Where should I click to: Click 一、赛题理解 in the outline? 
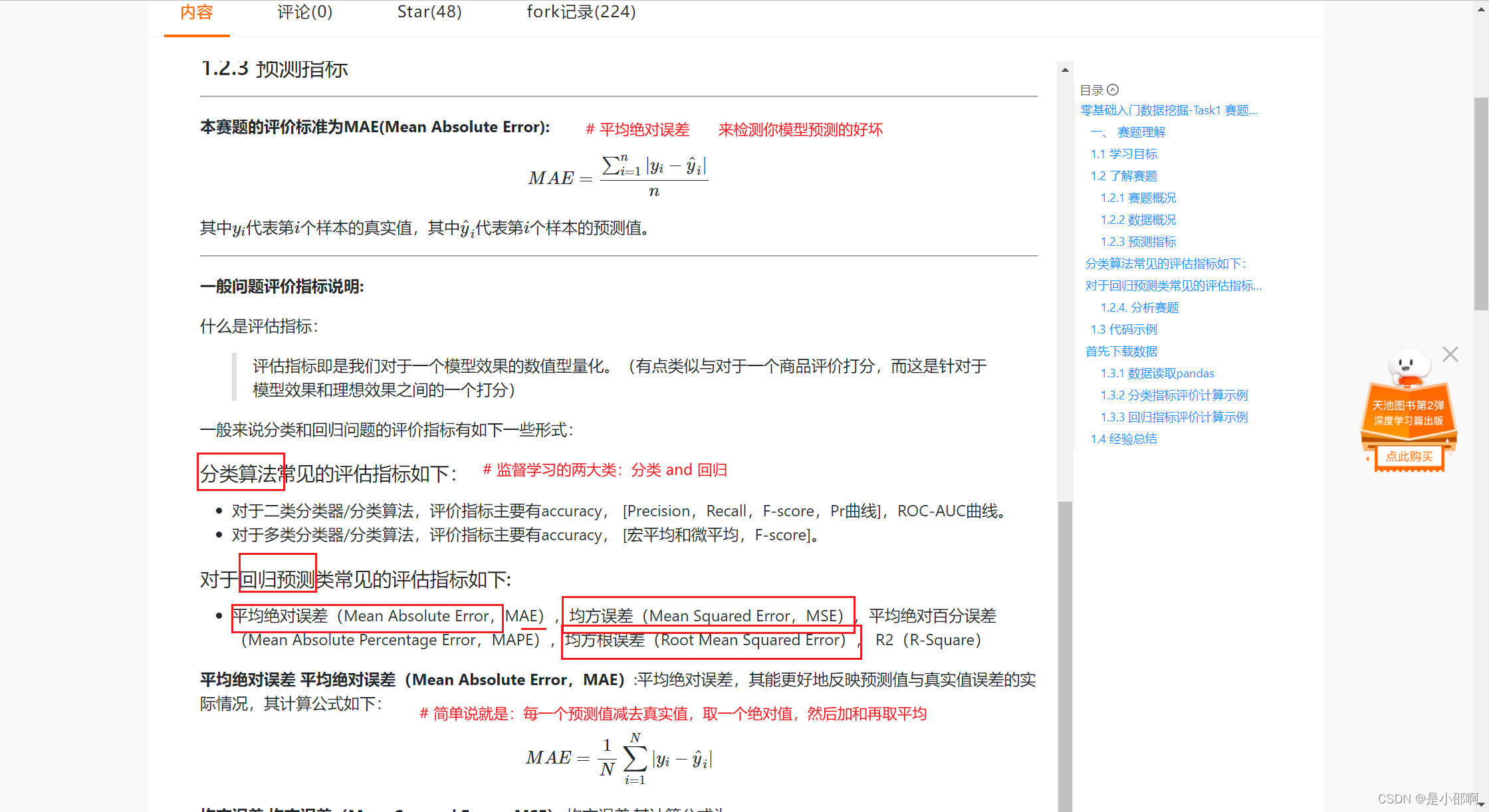(x=1128, y=132)
